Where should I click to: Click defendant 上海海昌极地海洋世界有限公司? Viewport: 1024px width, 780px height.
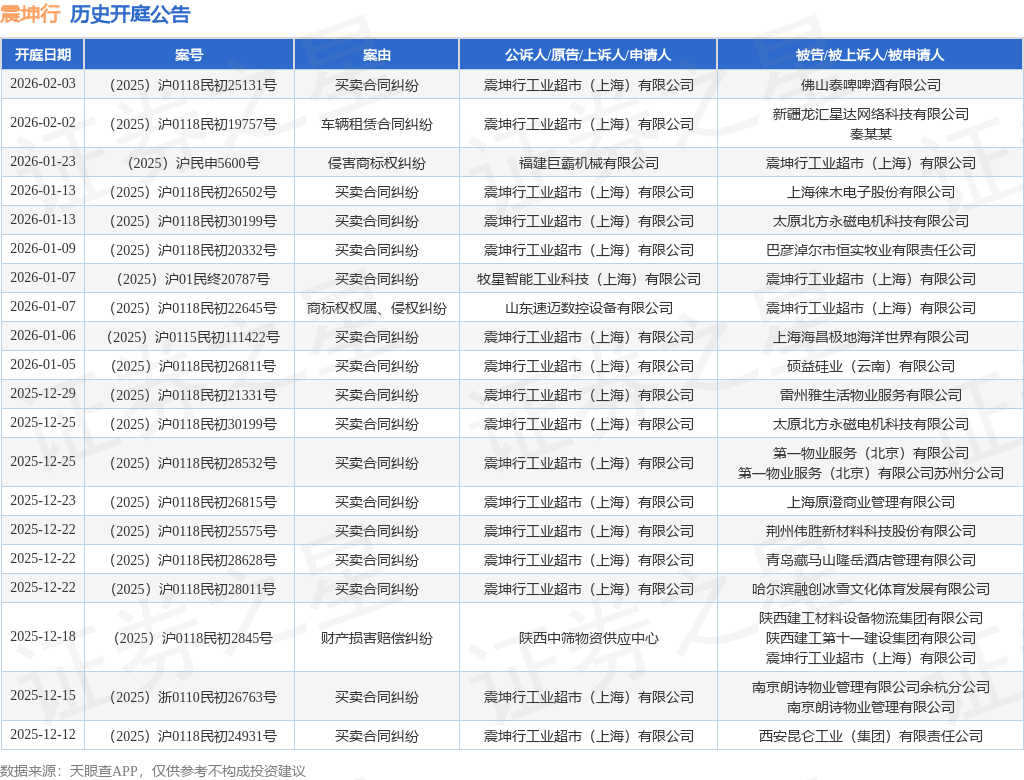coord(871,337)
